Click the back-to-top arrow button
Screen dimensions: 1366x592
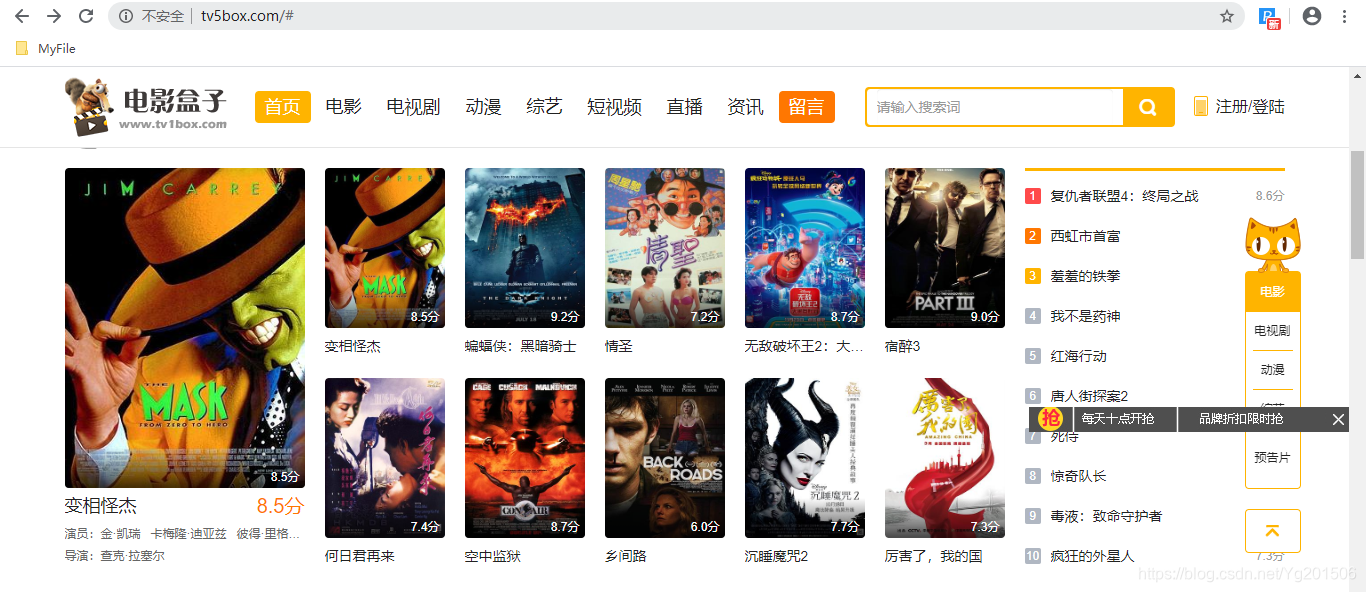click(1272, 531)
